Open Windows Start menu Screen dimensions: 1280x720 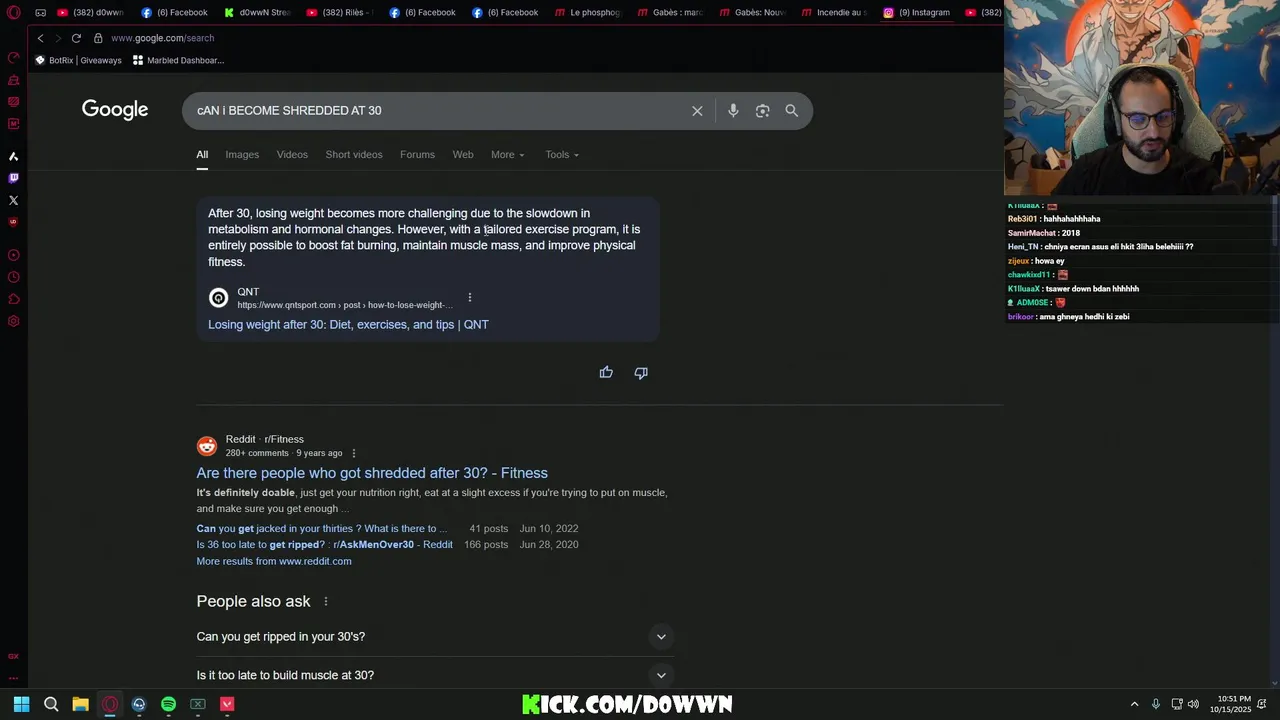(21, 704)
